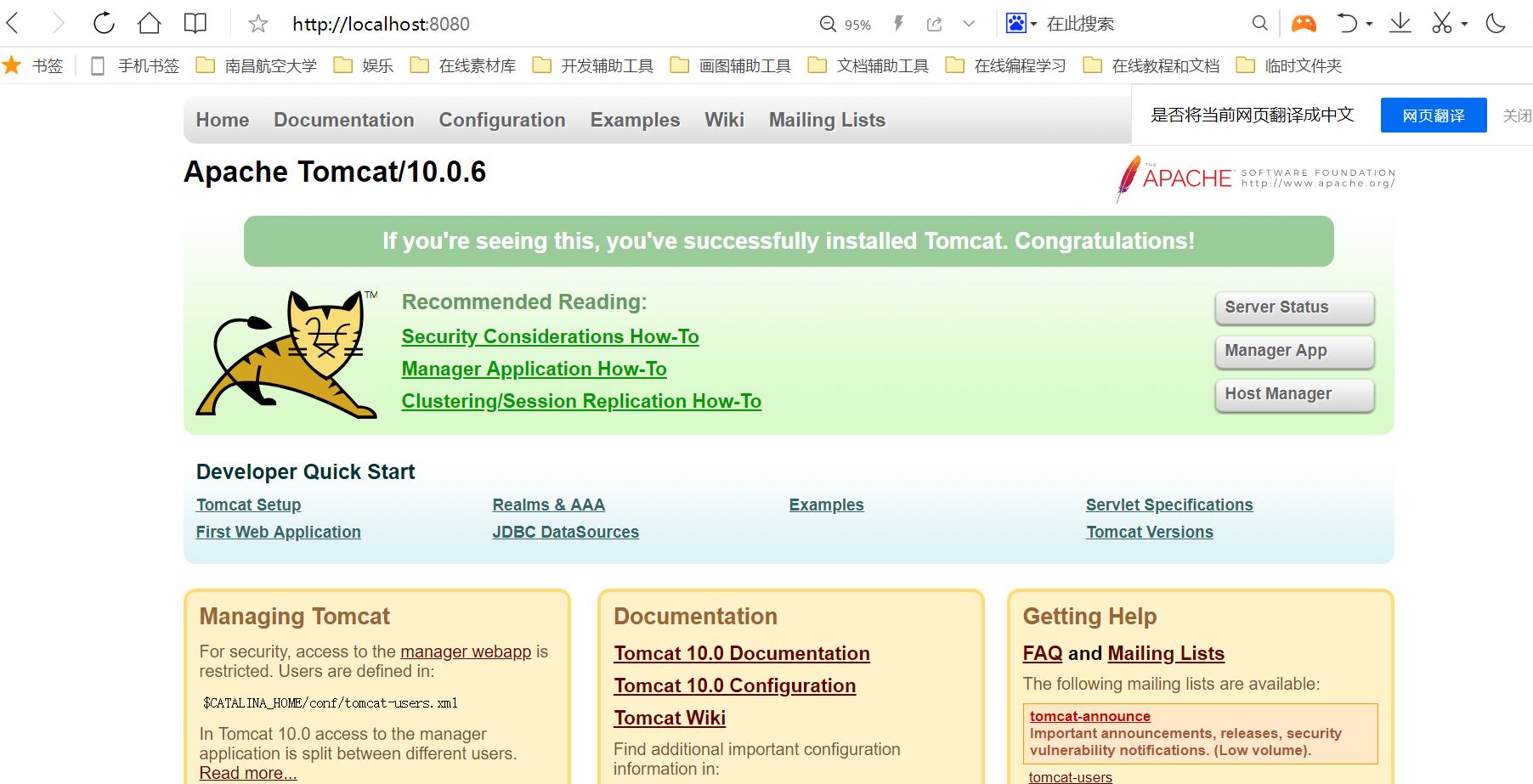Open reading mode book icon

tap(195, 23)
